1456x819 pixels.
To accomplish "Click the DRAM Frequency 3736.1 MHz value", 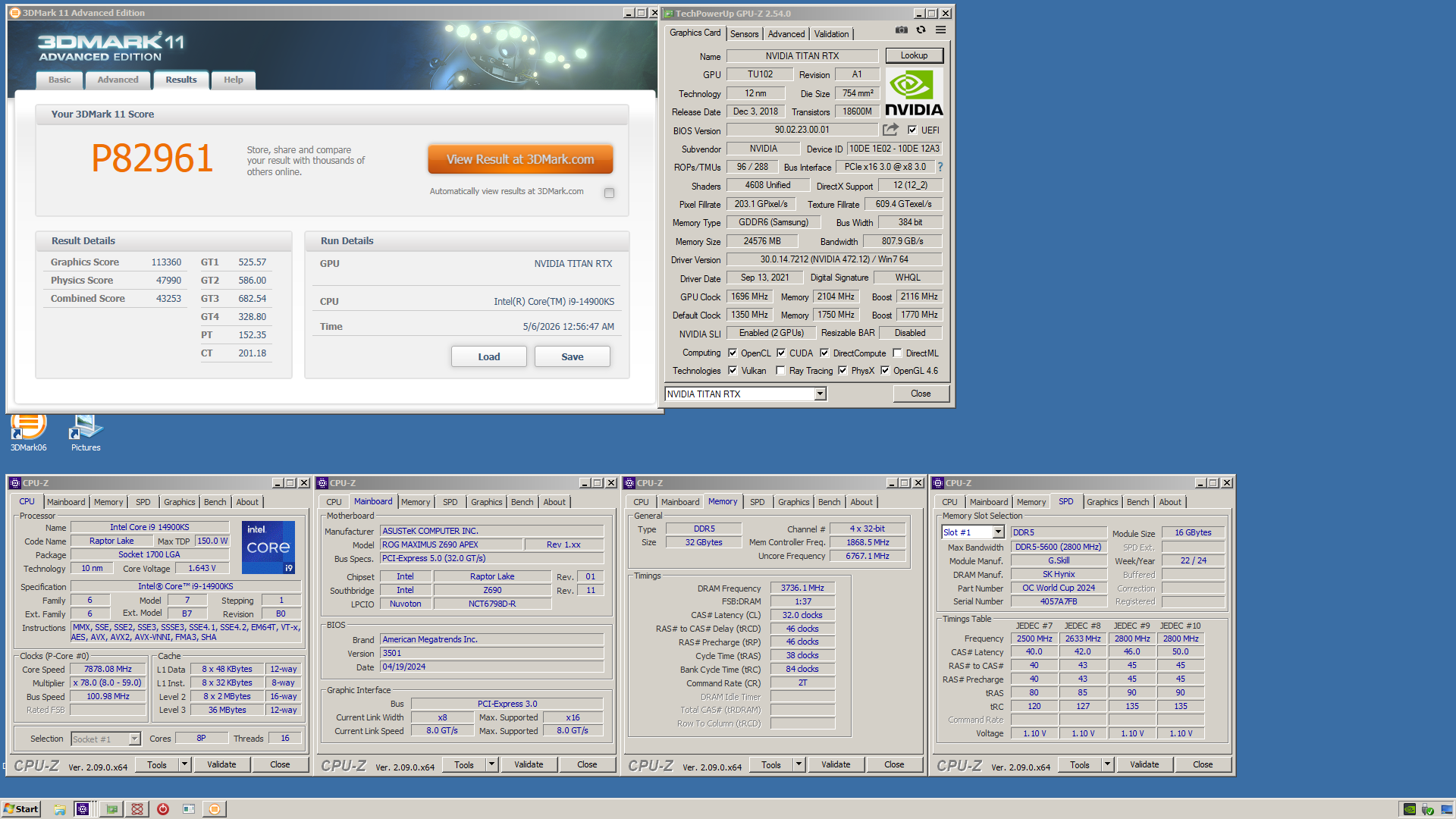I will [802, 588].
